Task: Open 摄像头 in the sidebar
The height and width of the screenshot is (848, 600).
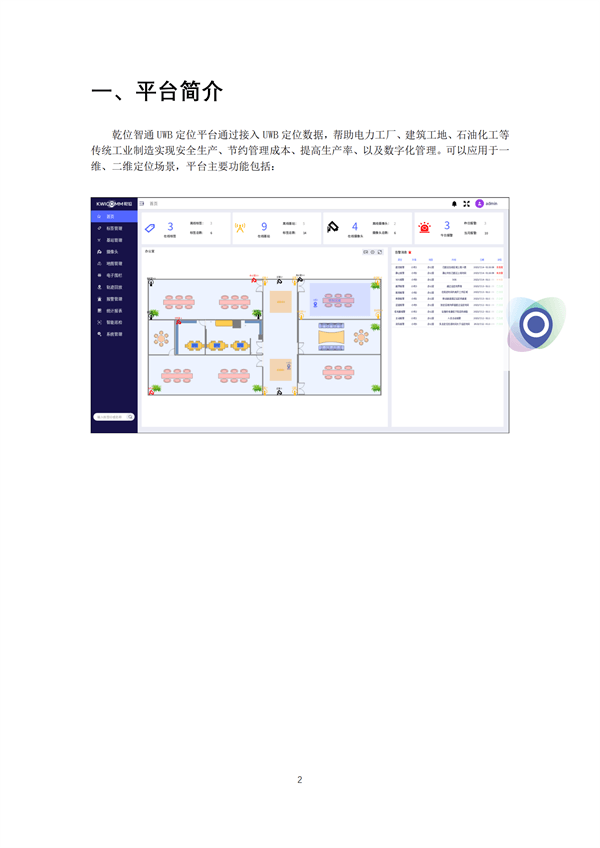Action: tap(114, 252)
